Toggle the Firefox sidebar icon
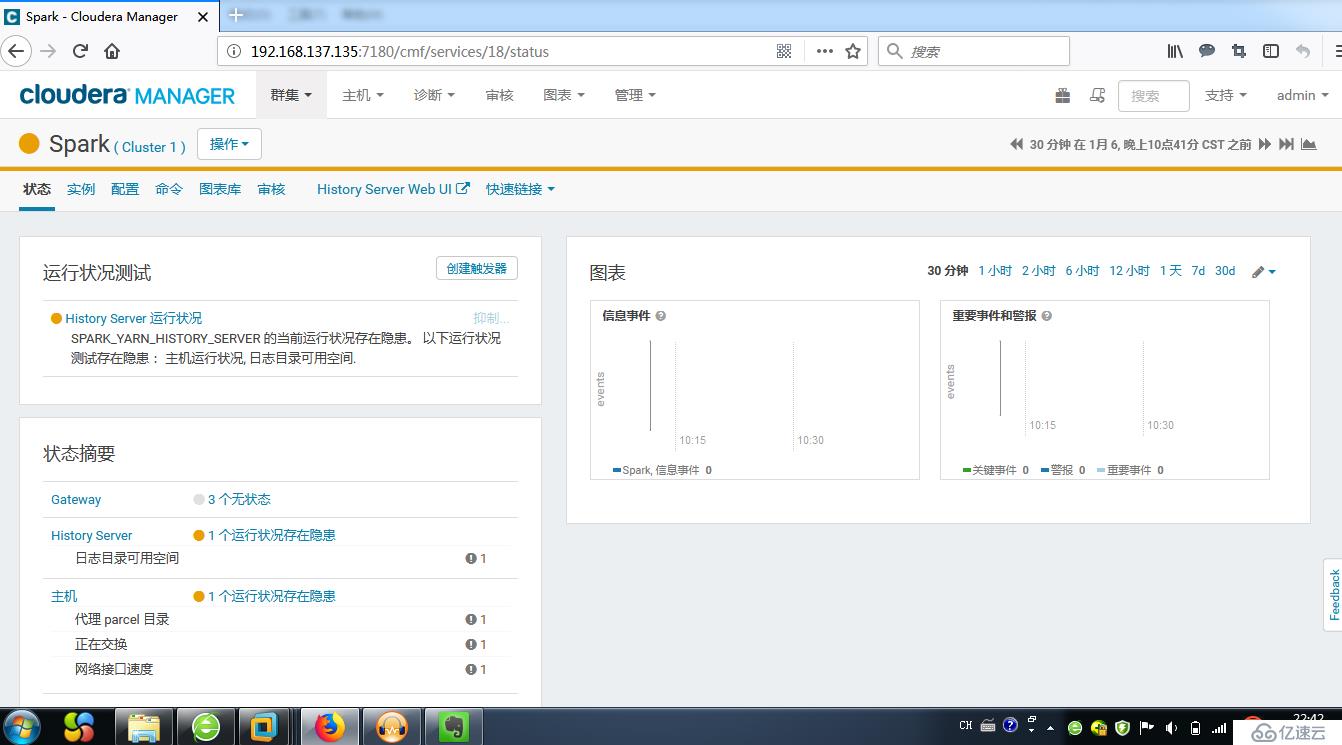 tap(1271, 51)
